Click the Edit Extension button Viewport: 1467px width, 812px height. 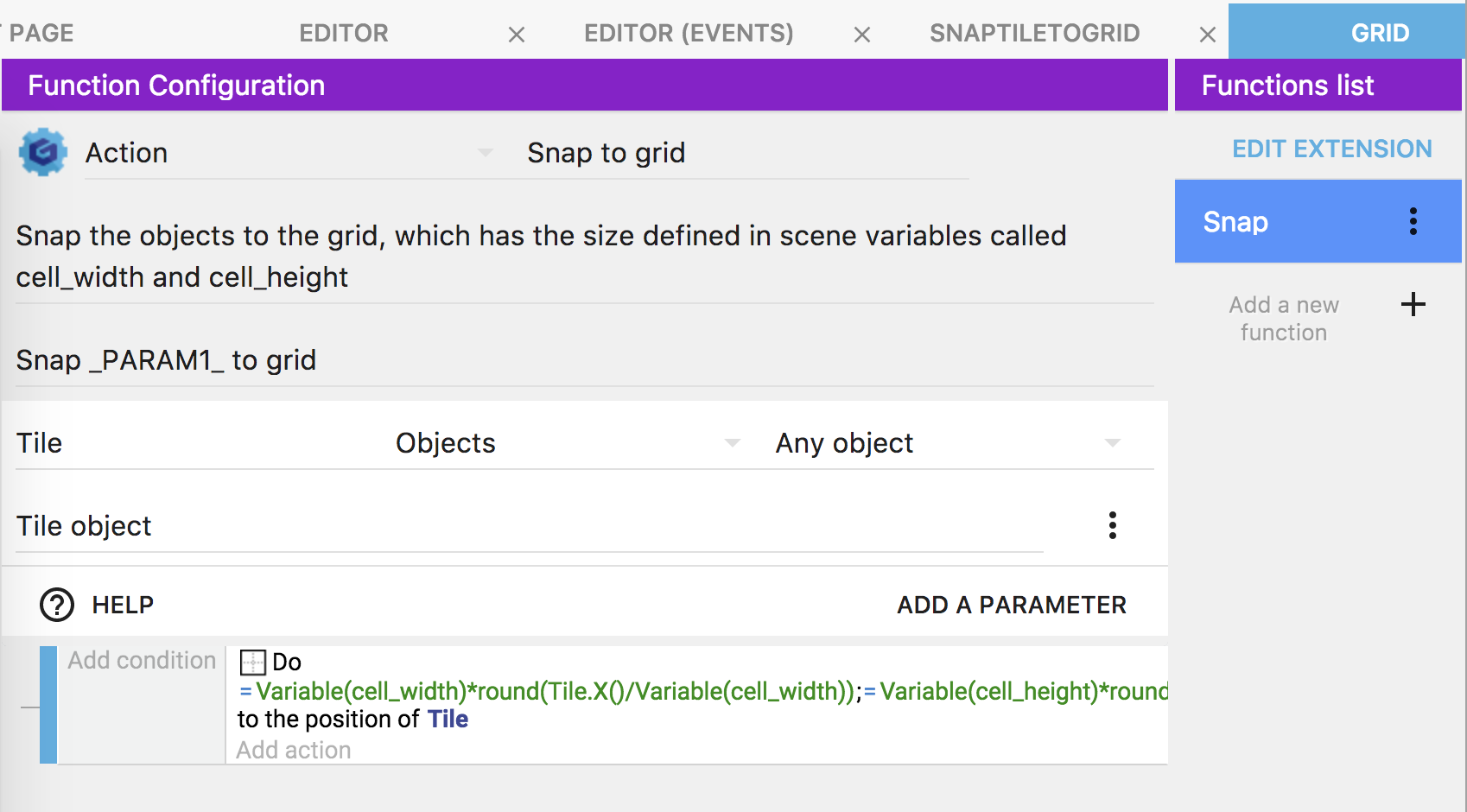point(1331,149)
